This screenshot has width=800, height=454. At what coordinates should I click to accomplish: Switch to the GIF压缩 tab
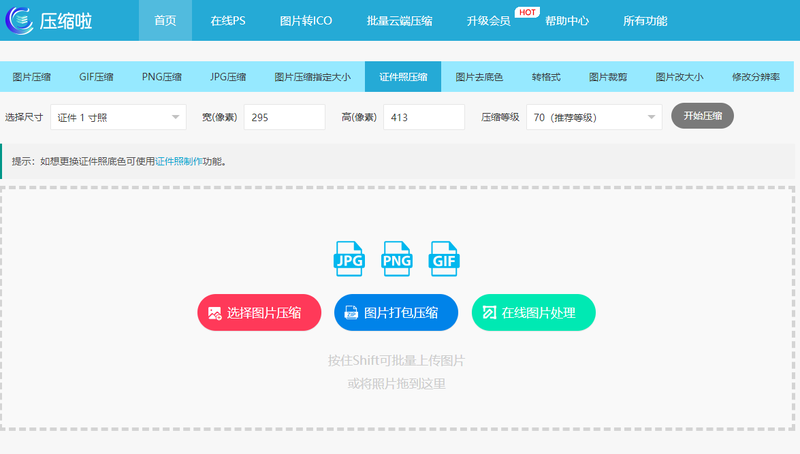(96, 77)
